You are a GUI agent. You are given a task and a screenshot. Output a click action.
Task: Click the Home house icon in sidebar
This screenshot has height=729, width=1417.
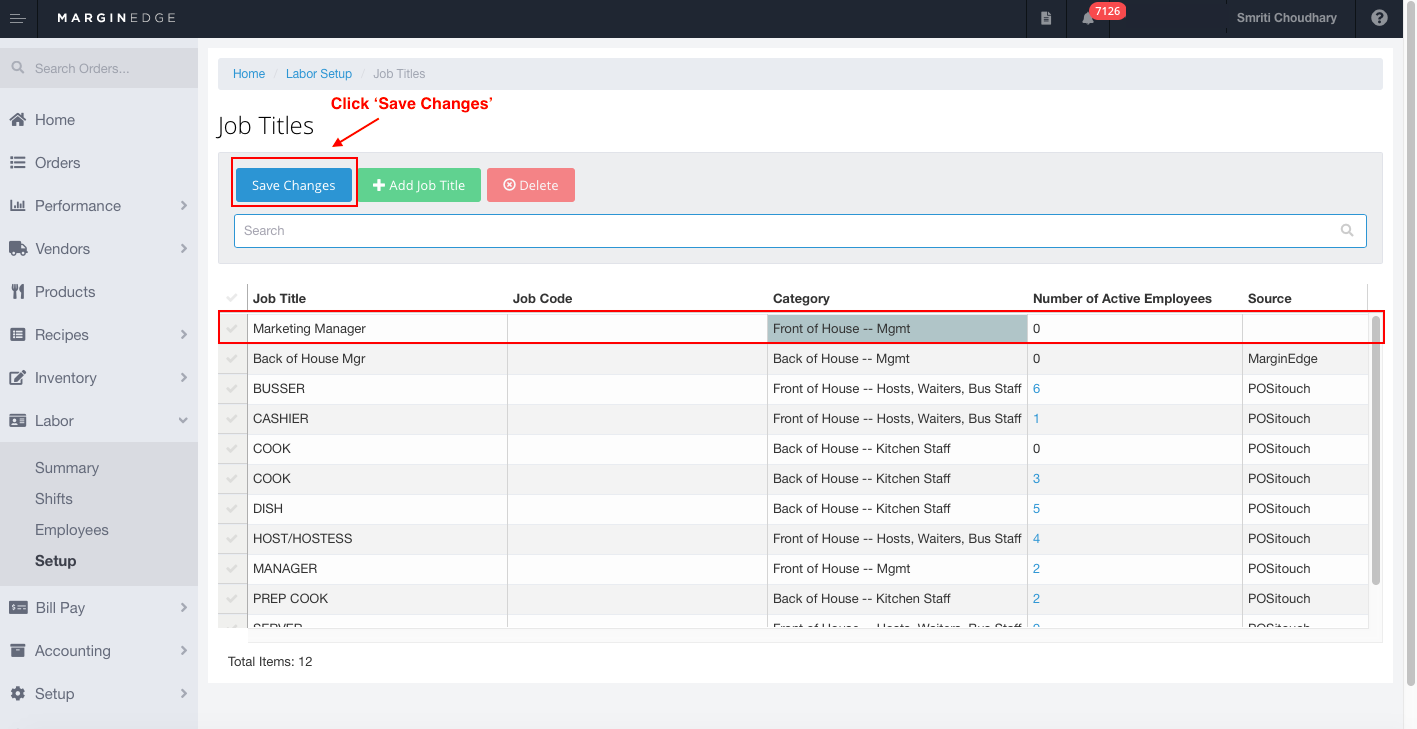tap(17, 120)
